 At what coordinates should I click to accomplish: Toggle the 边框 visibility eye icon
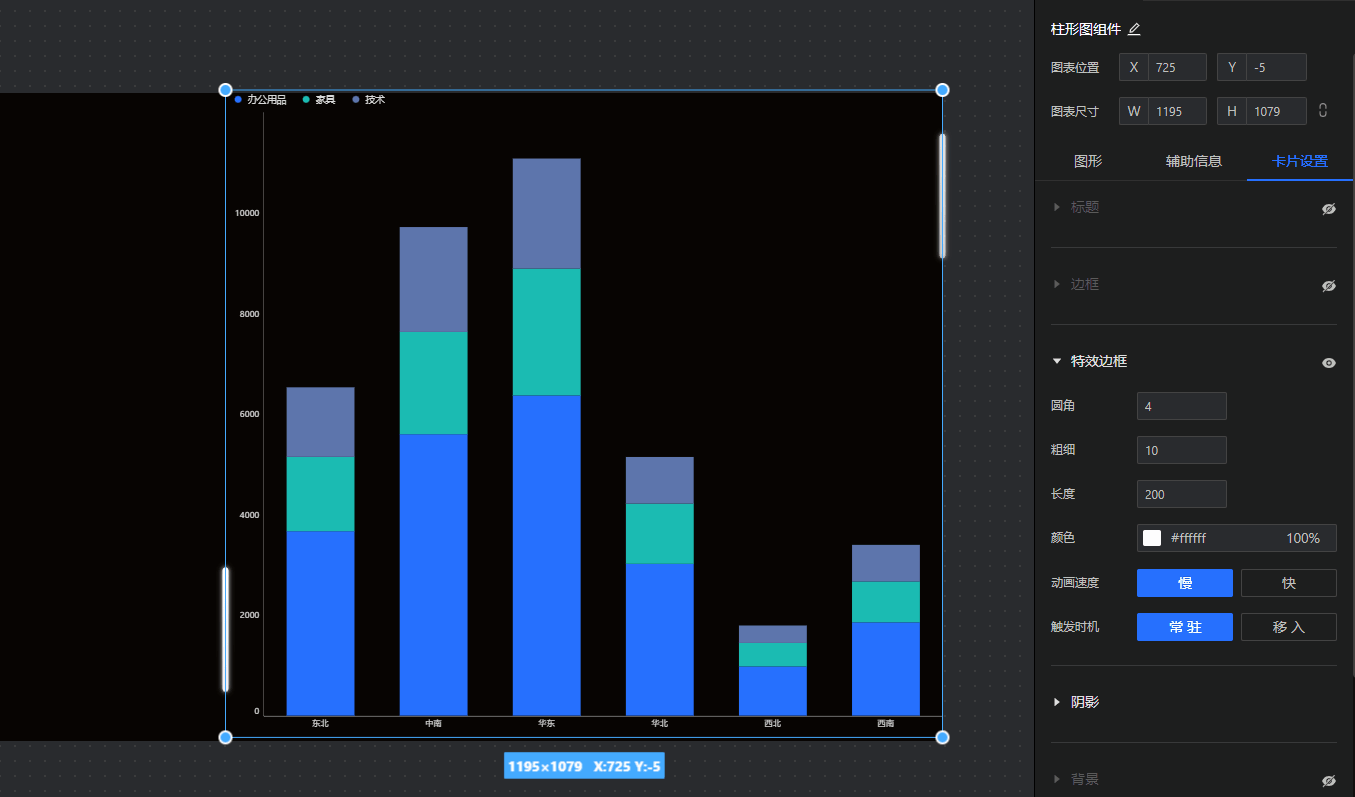pyautogui.click(x=1328, y=286)
